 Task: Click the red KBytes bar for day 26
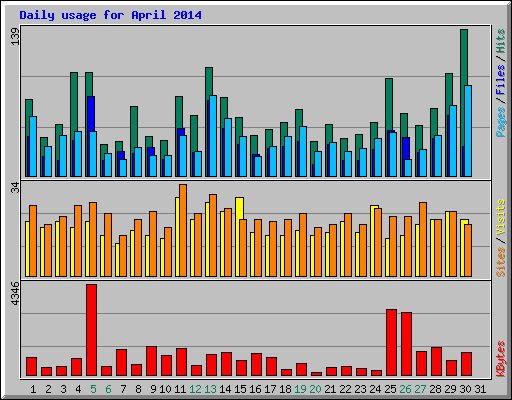click(x=407, y=344)
